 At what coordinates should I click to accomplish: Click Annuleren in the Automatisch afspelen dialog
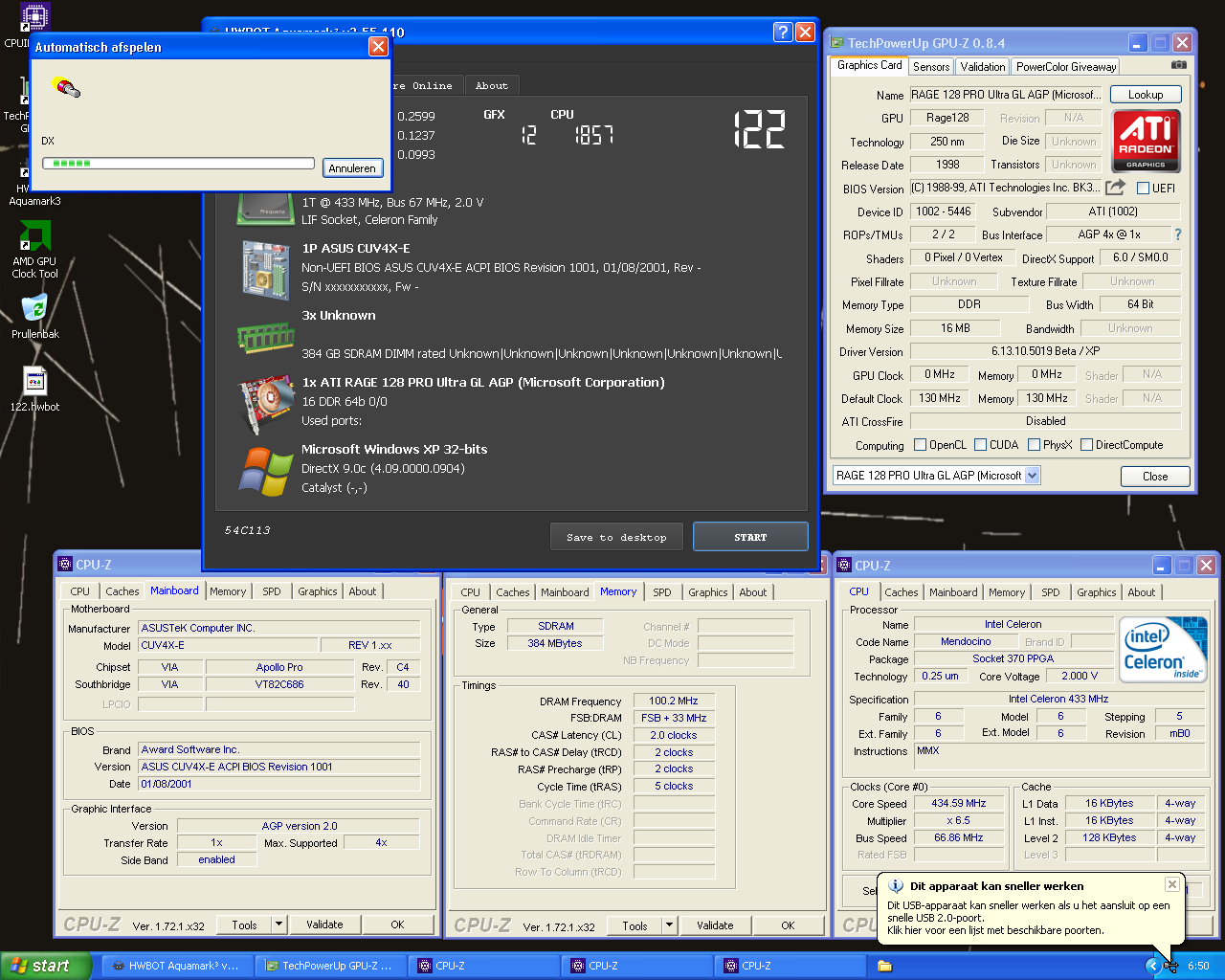click(352, 168)
